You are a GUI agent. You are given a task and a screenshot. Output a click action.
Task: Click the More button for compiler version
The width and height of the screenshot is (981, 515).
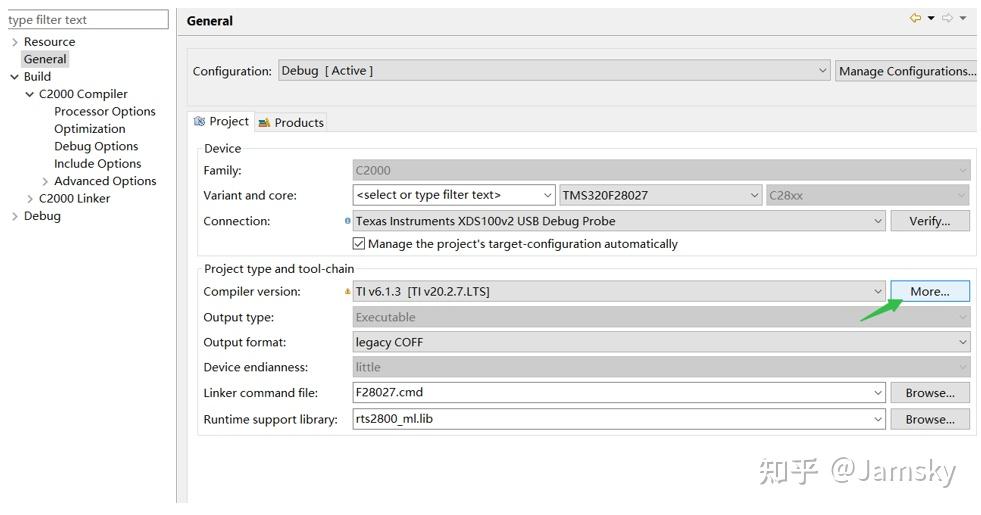pyautogui.click(x=929, y=292)
